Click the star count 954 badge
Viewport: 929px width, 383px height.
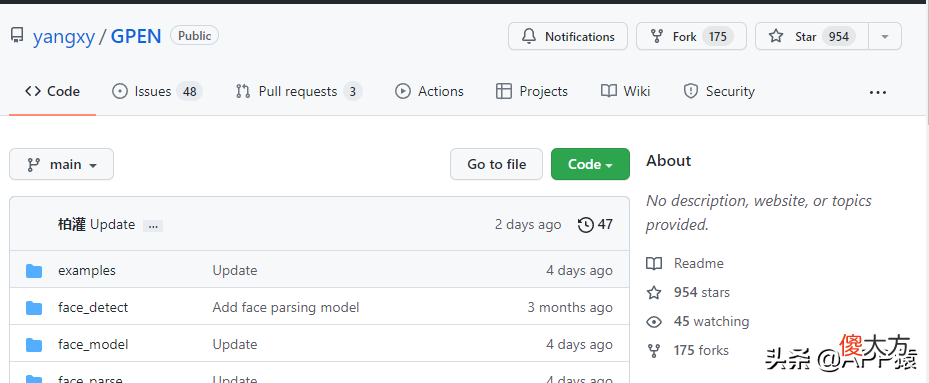(839, 37)
